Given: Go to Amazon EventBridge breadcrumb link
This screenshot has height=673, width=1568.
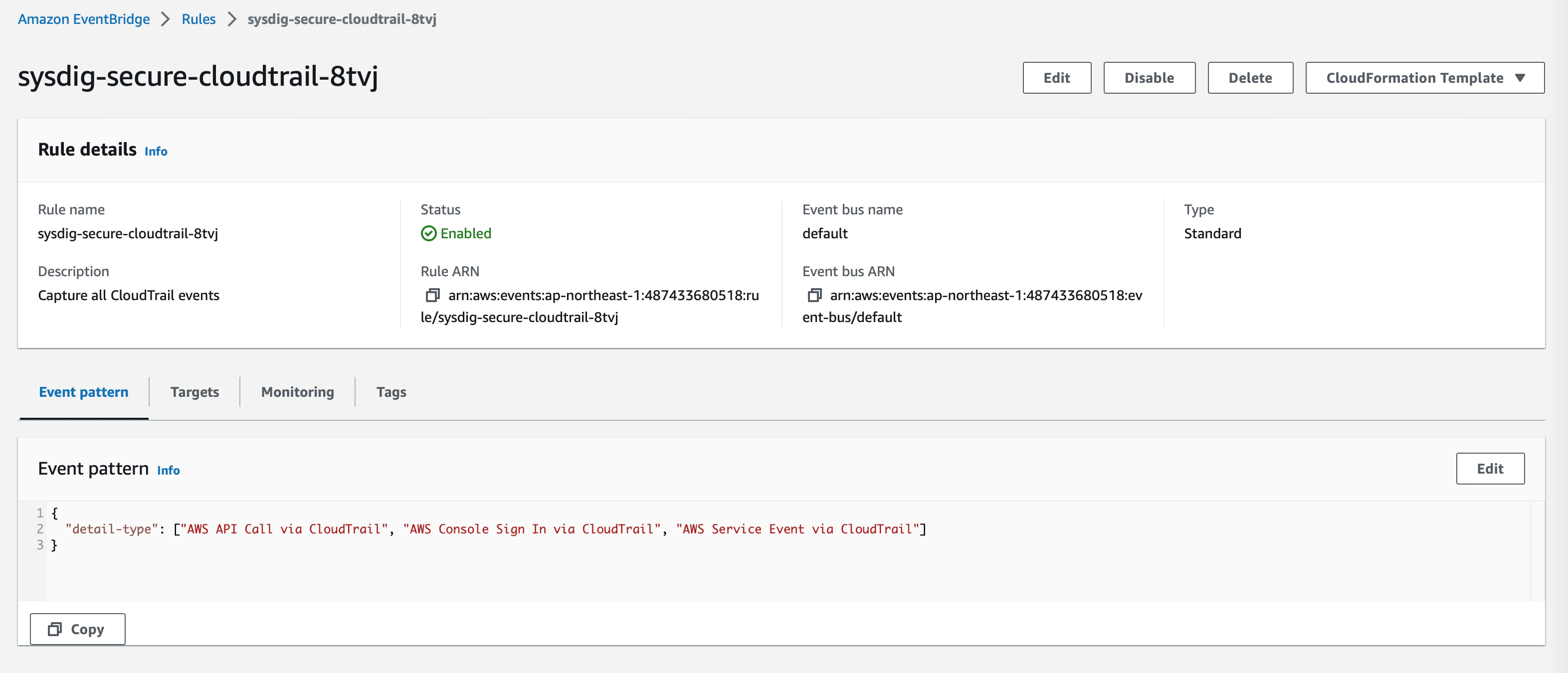Looking at the screenshot, I should [x=84, y=19].
